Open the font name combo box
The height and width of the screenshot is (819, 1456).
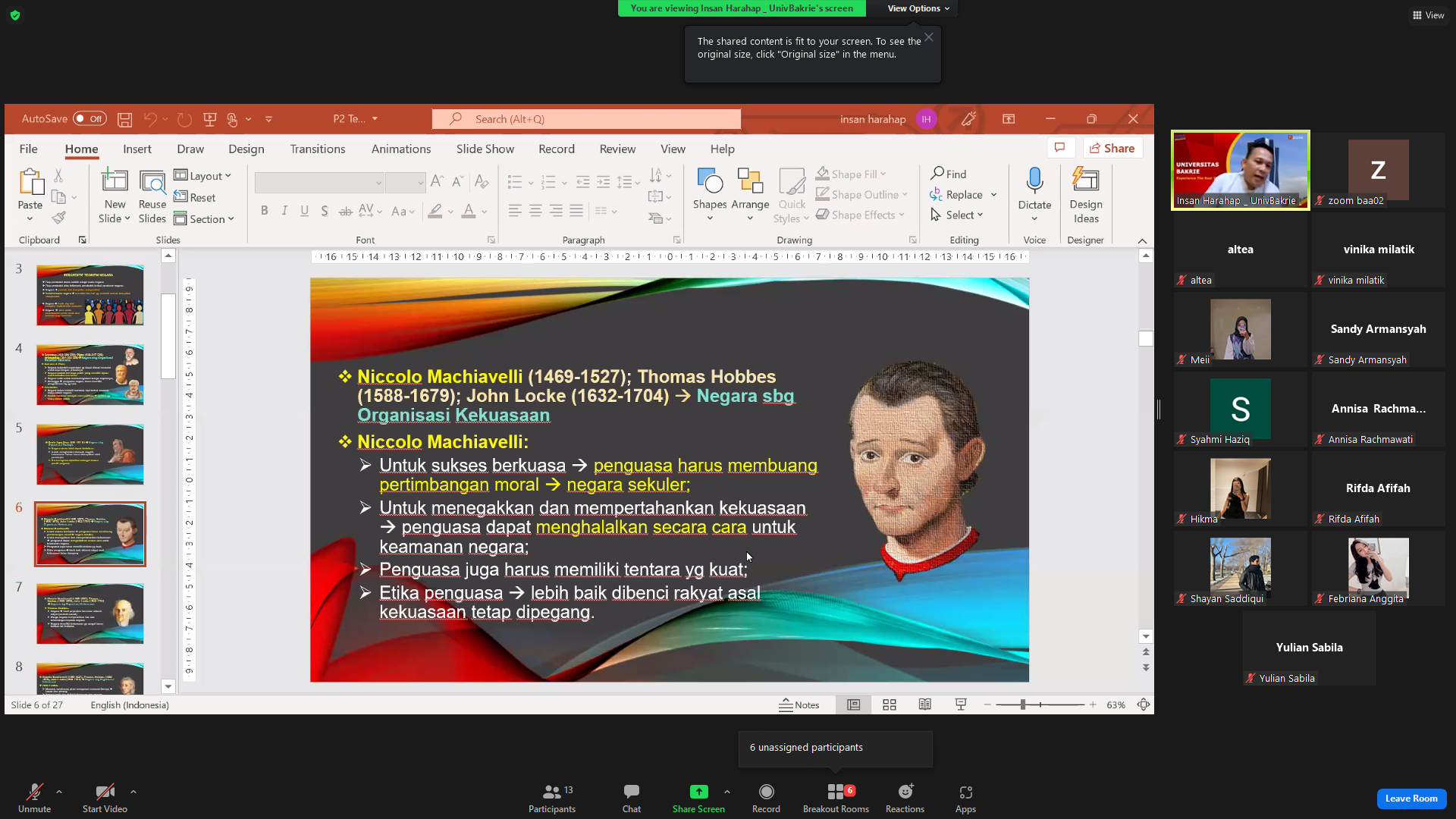318,183
